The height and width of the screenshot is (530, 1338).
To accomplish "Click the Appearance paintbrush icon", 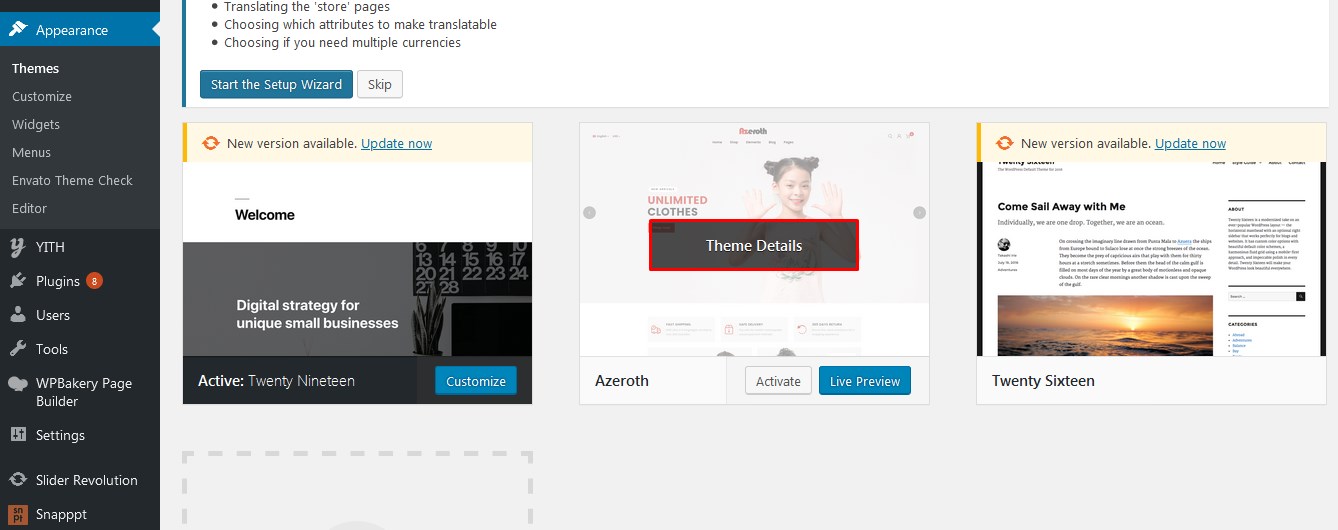I will (x=18, y=30).
